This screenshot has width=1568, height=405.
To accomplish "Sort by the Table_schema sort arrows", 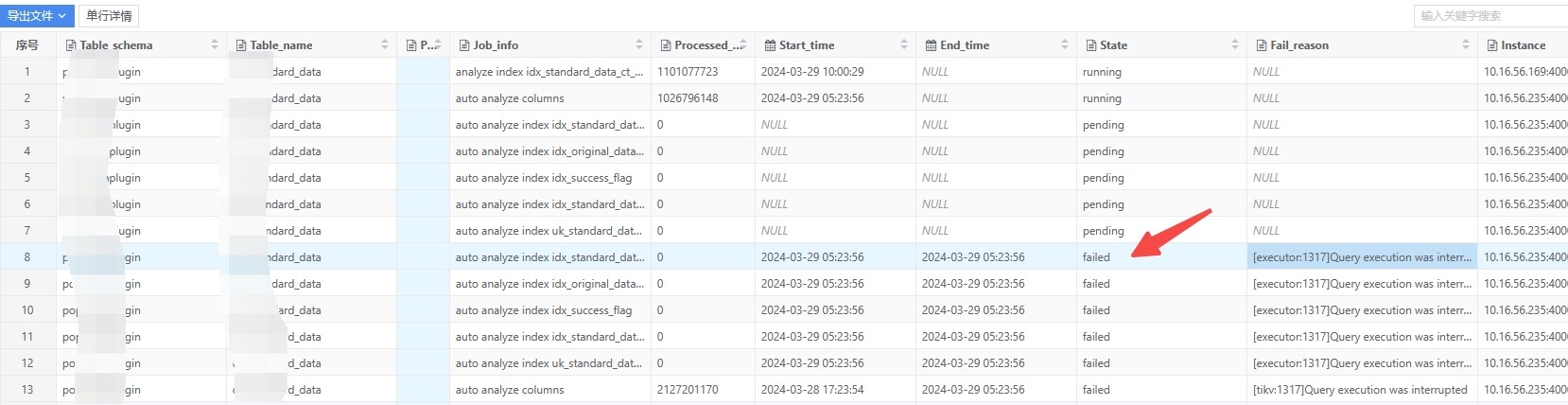I will pos(215,45).
